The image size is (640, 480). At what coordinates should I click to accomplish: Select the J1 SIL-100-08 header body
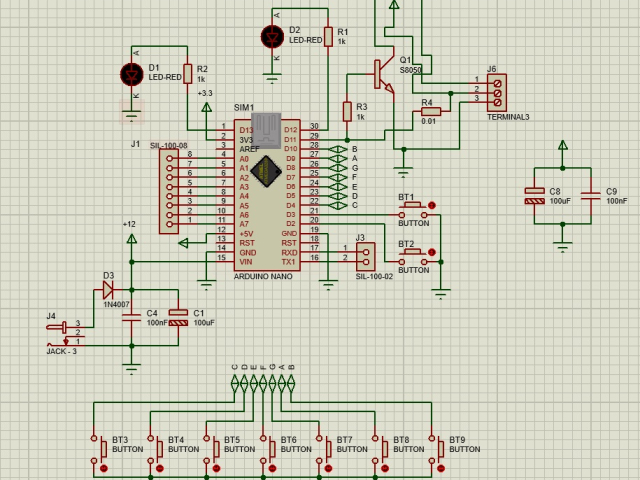point(169,191)
